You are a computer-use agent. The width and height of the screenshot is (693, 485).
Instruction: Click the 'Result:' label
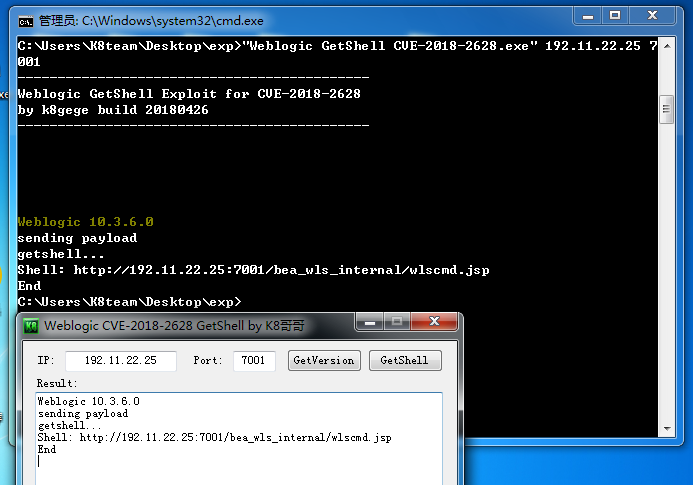(x=57, y=383)
